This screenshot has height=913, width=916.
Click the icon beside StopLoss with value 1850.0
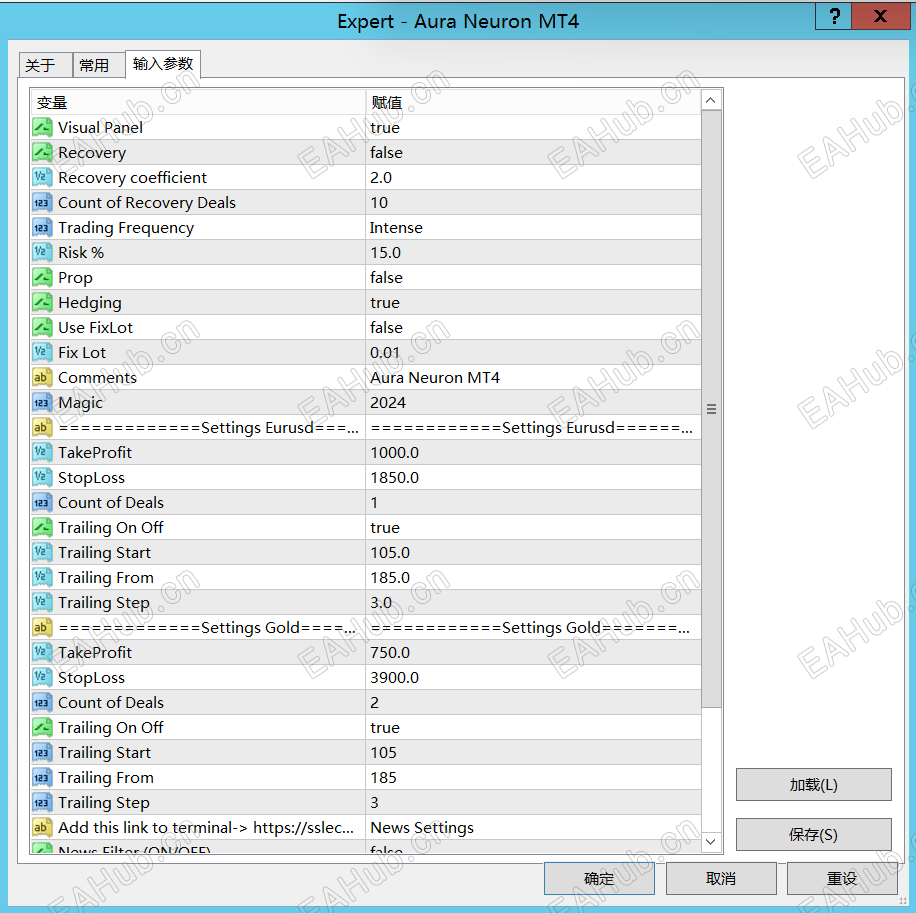coord(42,478)
